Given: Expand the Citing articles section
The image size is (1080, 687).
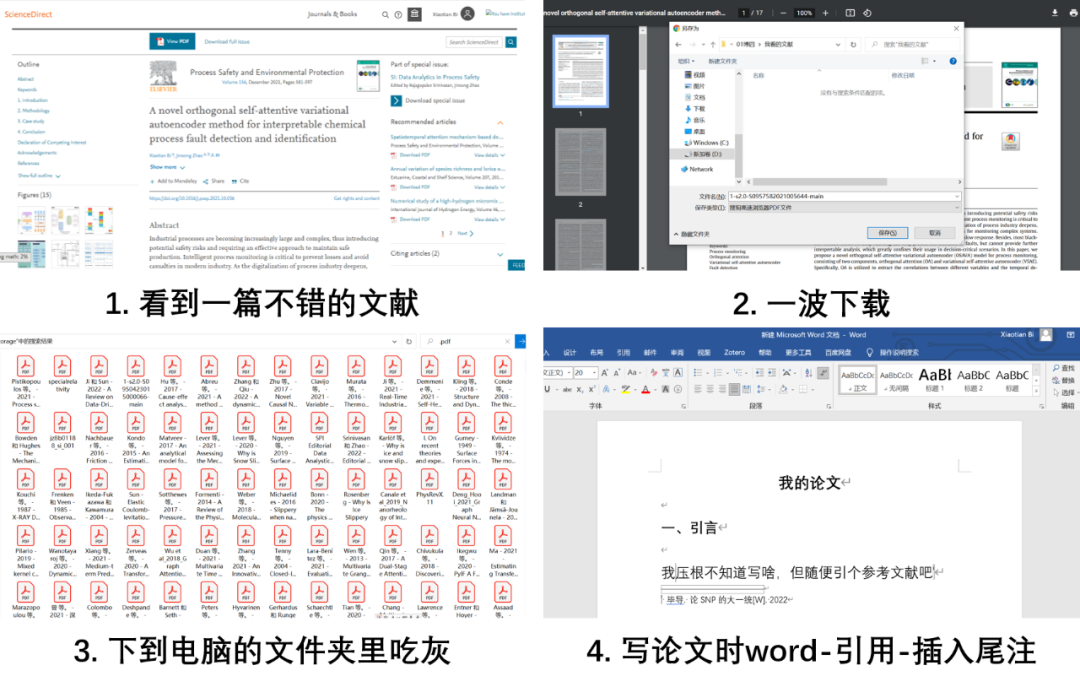Looking at the screenshot, I should (500, 254).
